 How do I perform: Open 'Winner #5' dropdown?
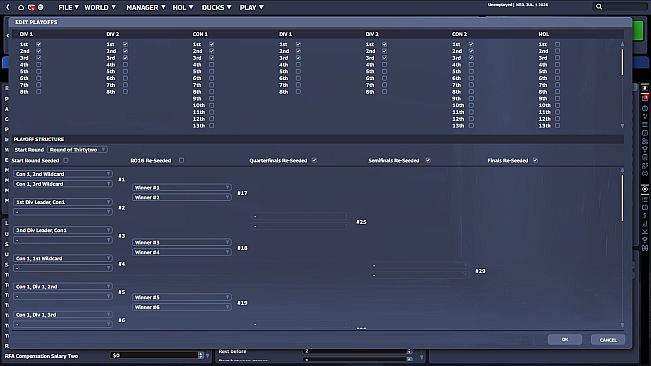182,297
